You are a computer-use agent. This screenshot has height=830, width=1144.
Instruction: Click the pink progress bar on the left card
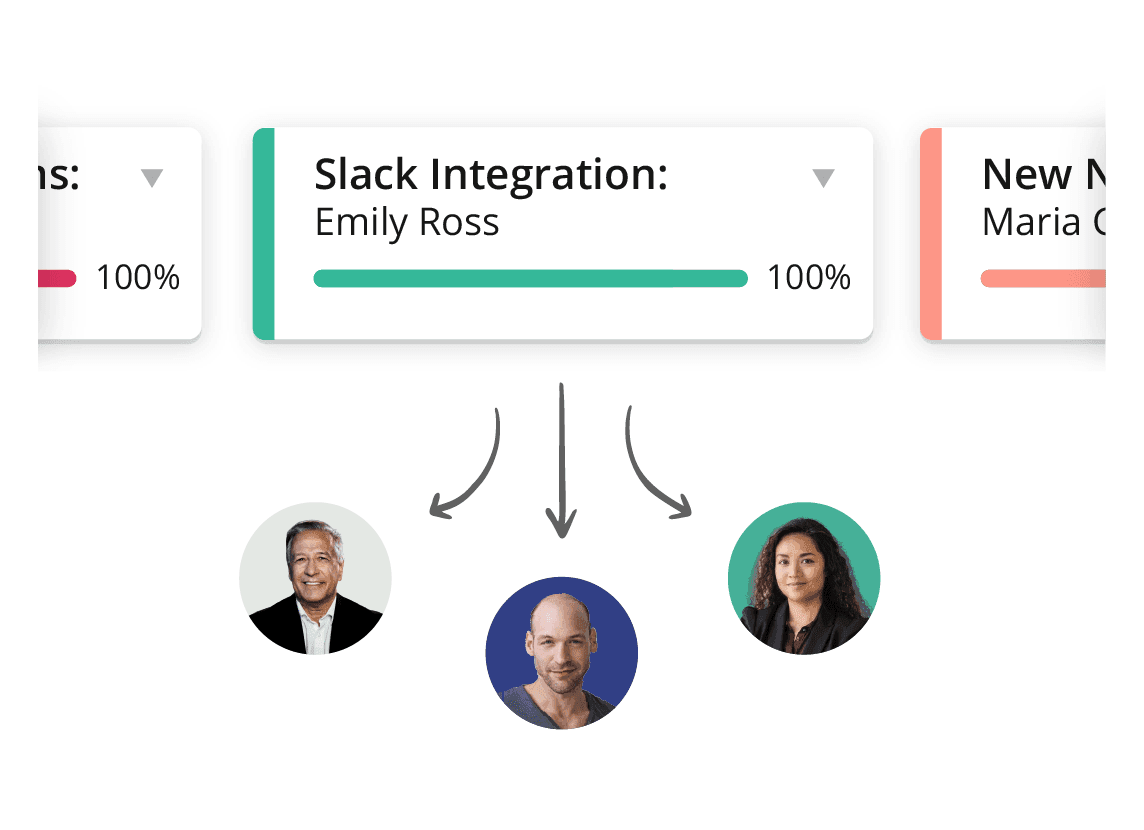pyautogui.click(x=57, y=278)
